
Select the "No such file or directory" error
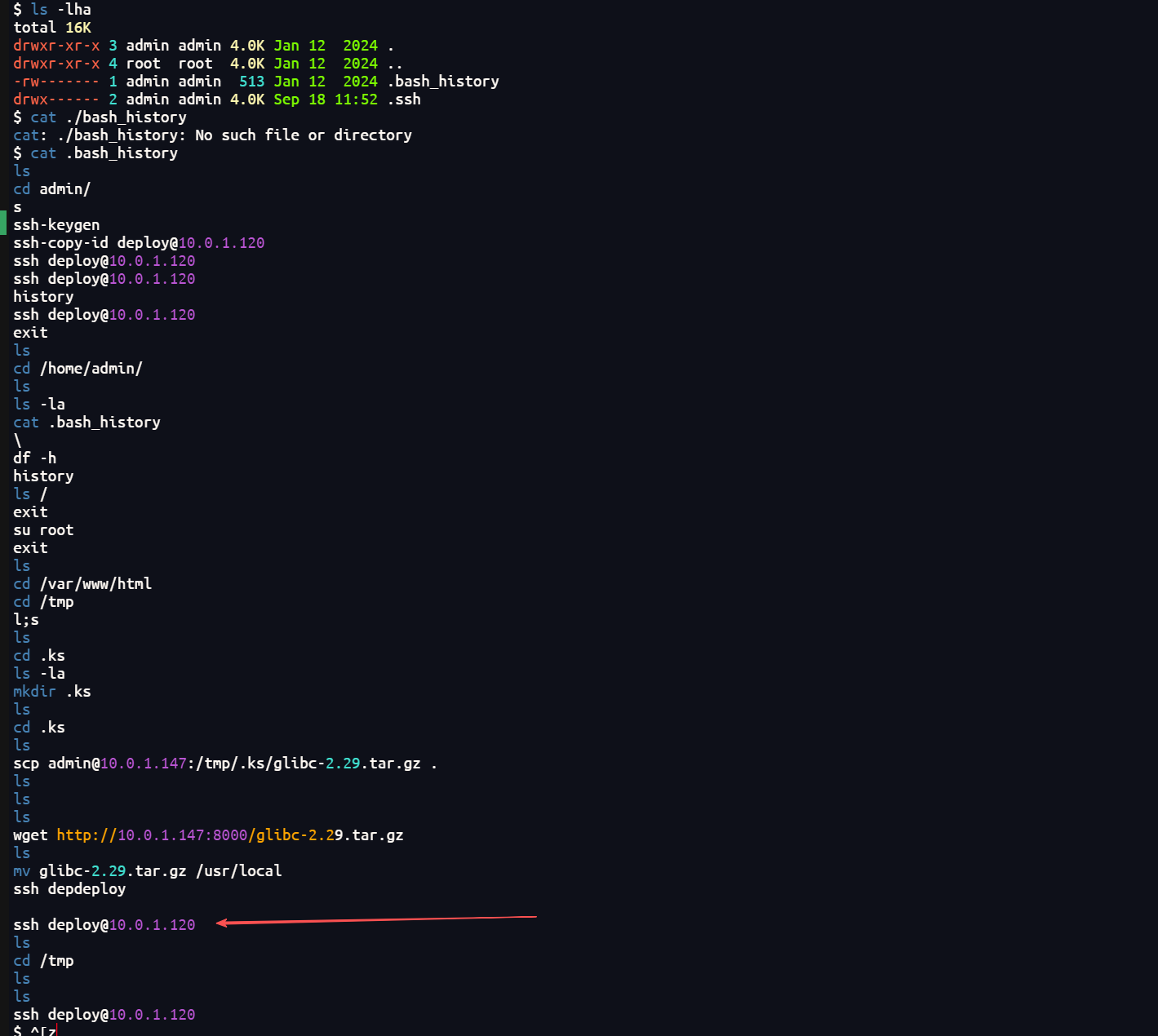click(304, 135)
